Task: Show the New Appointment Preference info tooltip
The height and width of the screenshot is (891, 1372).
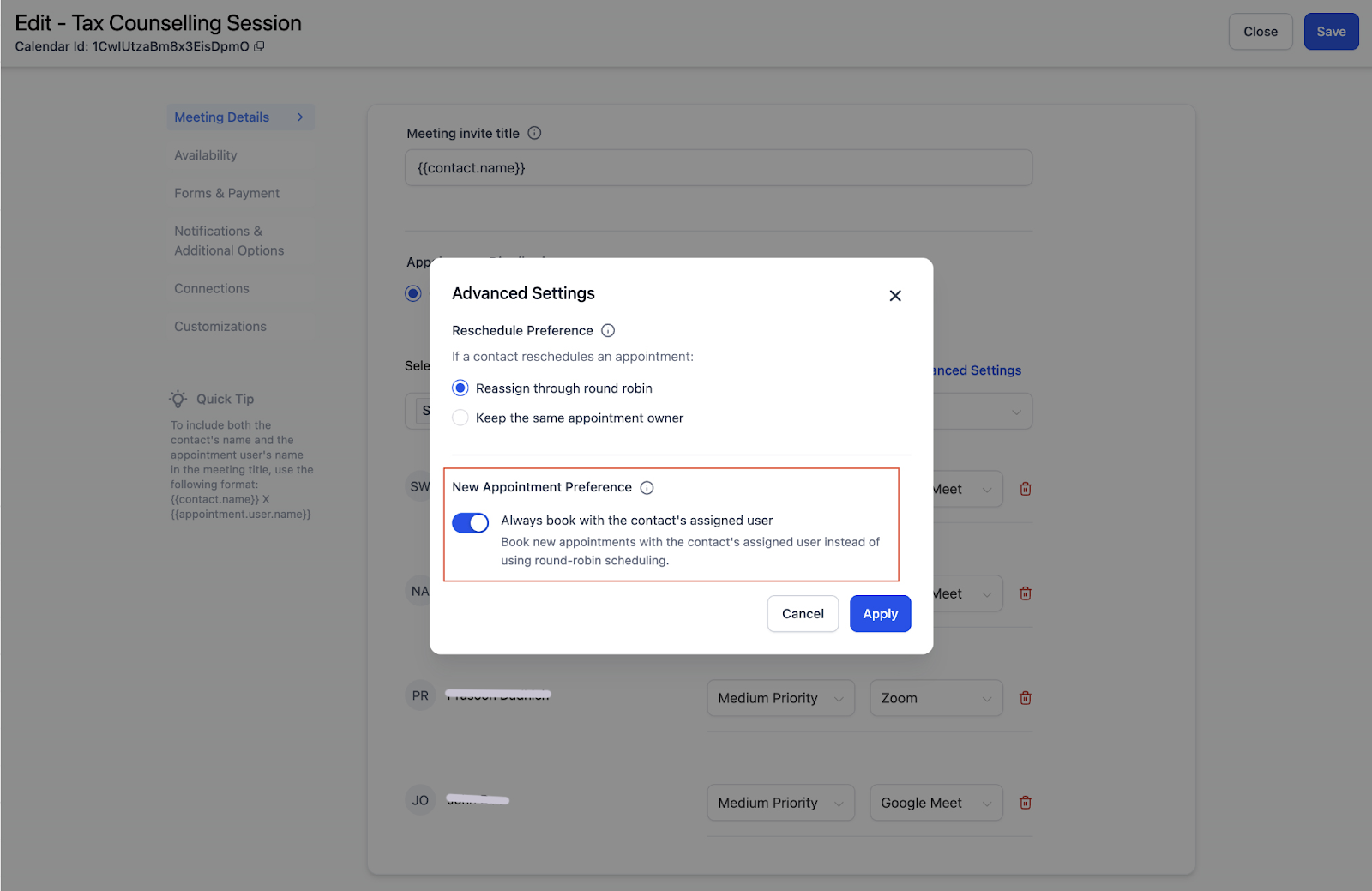Action: 647,488
